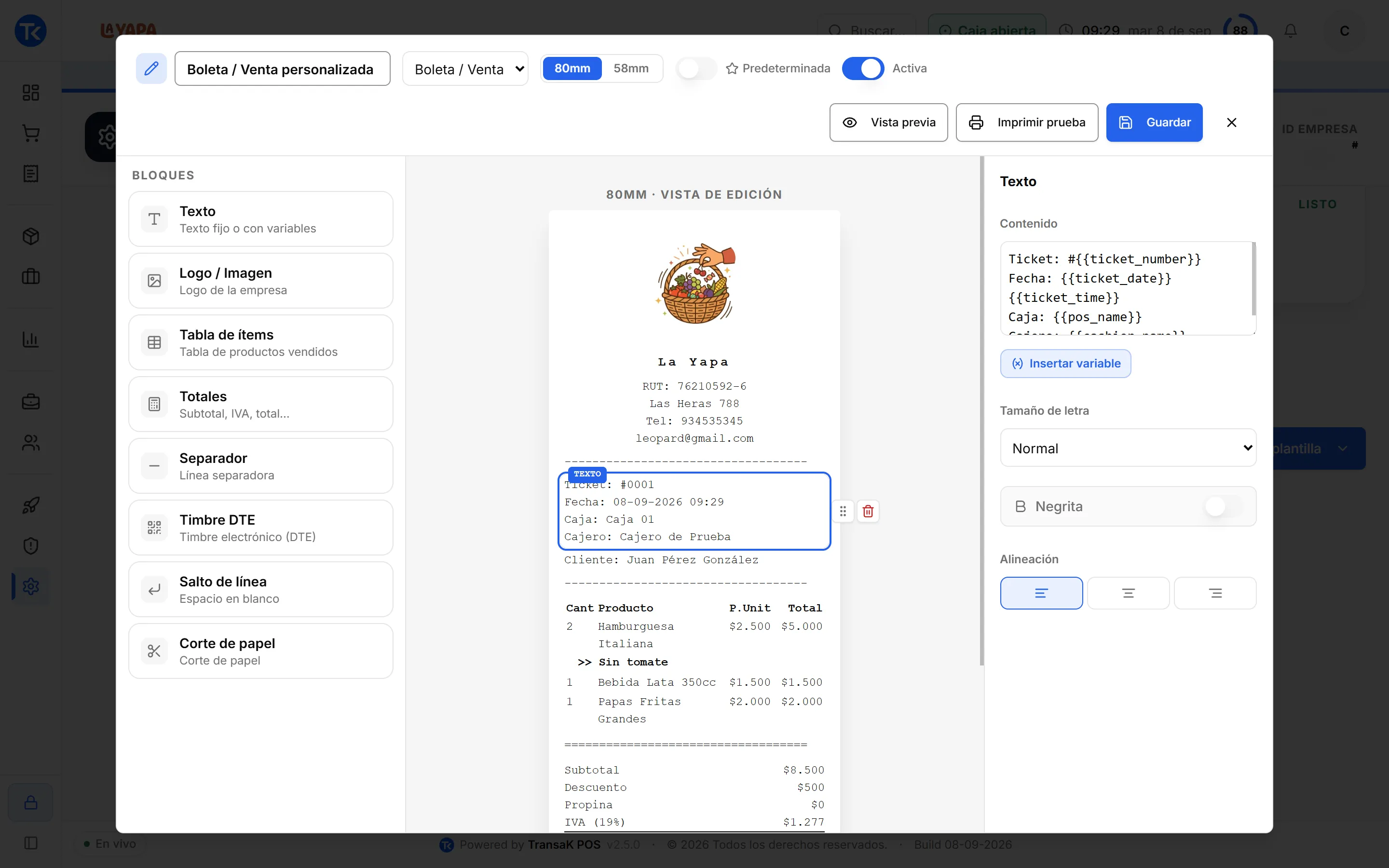Click the Guardar button
The image size is (1389, 868).
1154,122
